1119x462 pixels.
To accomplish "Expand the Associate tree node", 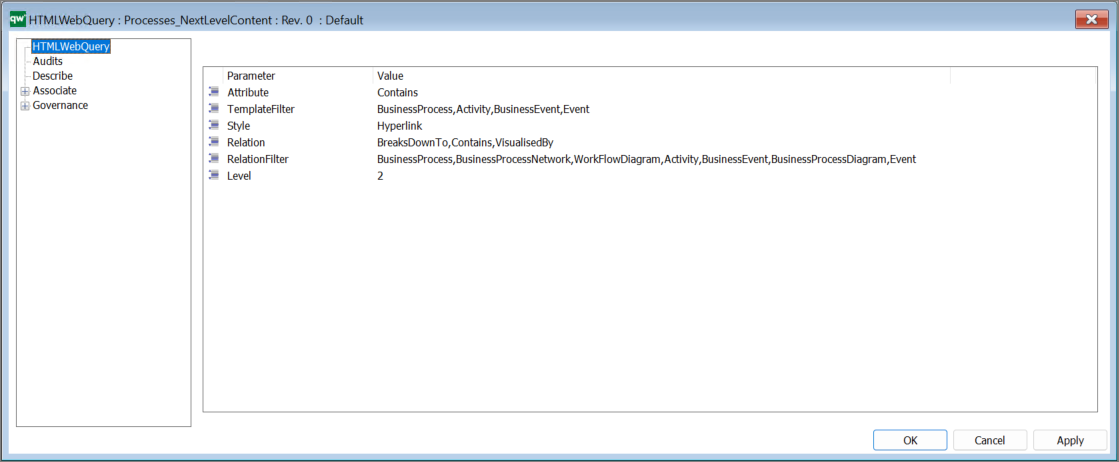I will 25,91.
